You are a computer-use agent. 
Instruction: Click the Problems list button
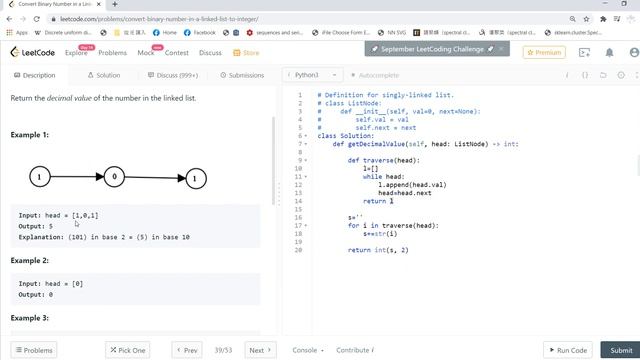point(34,350)
